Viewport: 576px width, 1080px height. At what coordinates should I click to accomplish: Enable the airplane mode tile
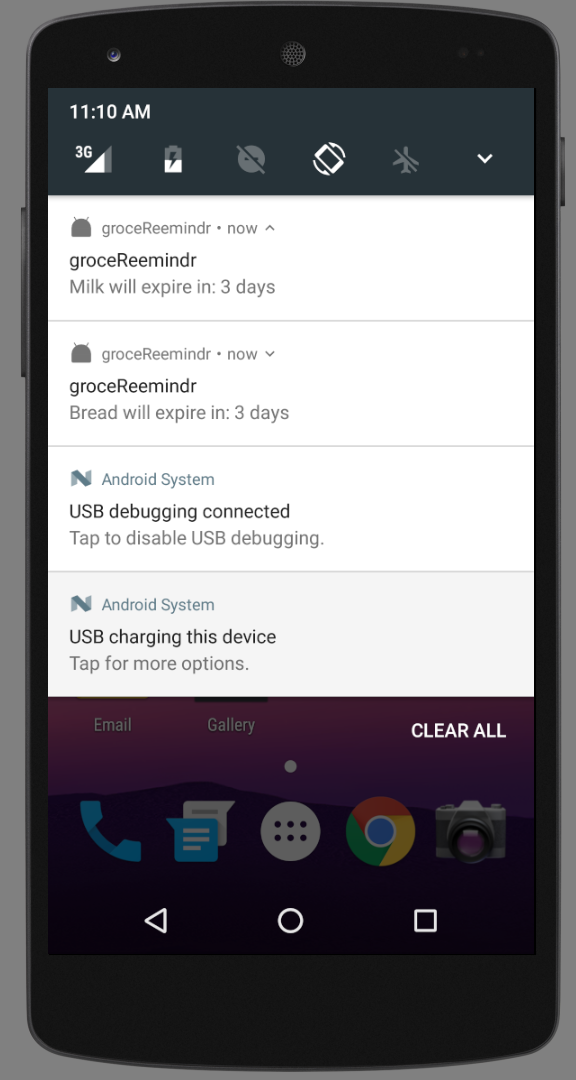point(407,159)
